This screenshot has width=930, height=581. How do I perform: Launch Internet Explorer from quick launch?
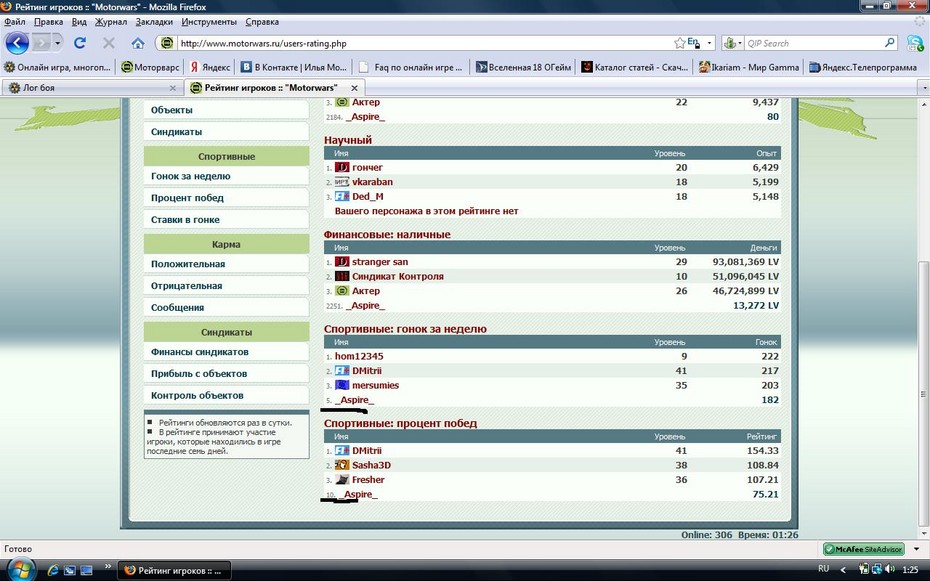53,570
